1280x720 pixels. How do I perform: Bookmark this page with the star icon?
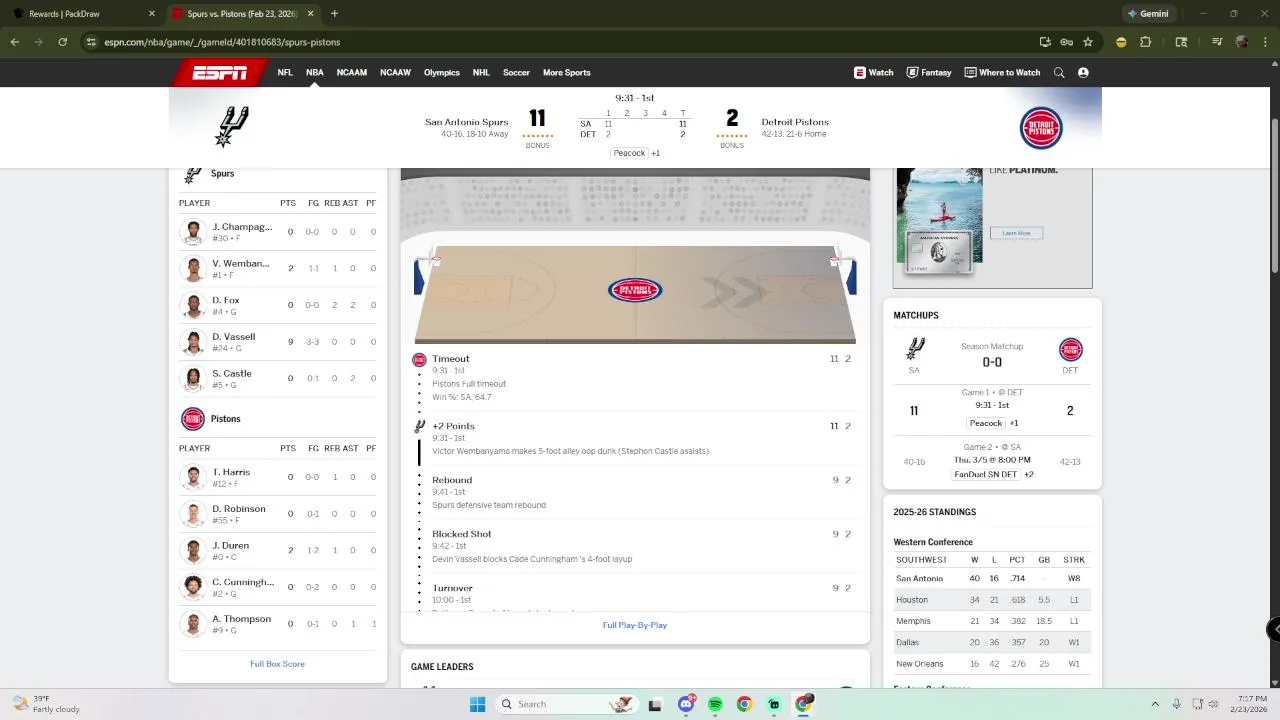point(1088,42)
